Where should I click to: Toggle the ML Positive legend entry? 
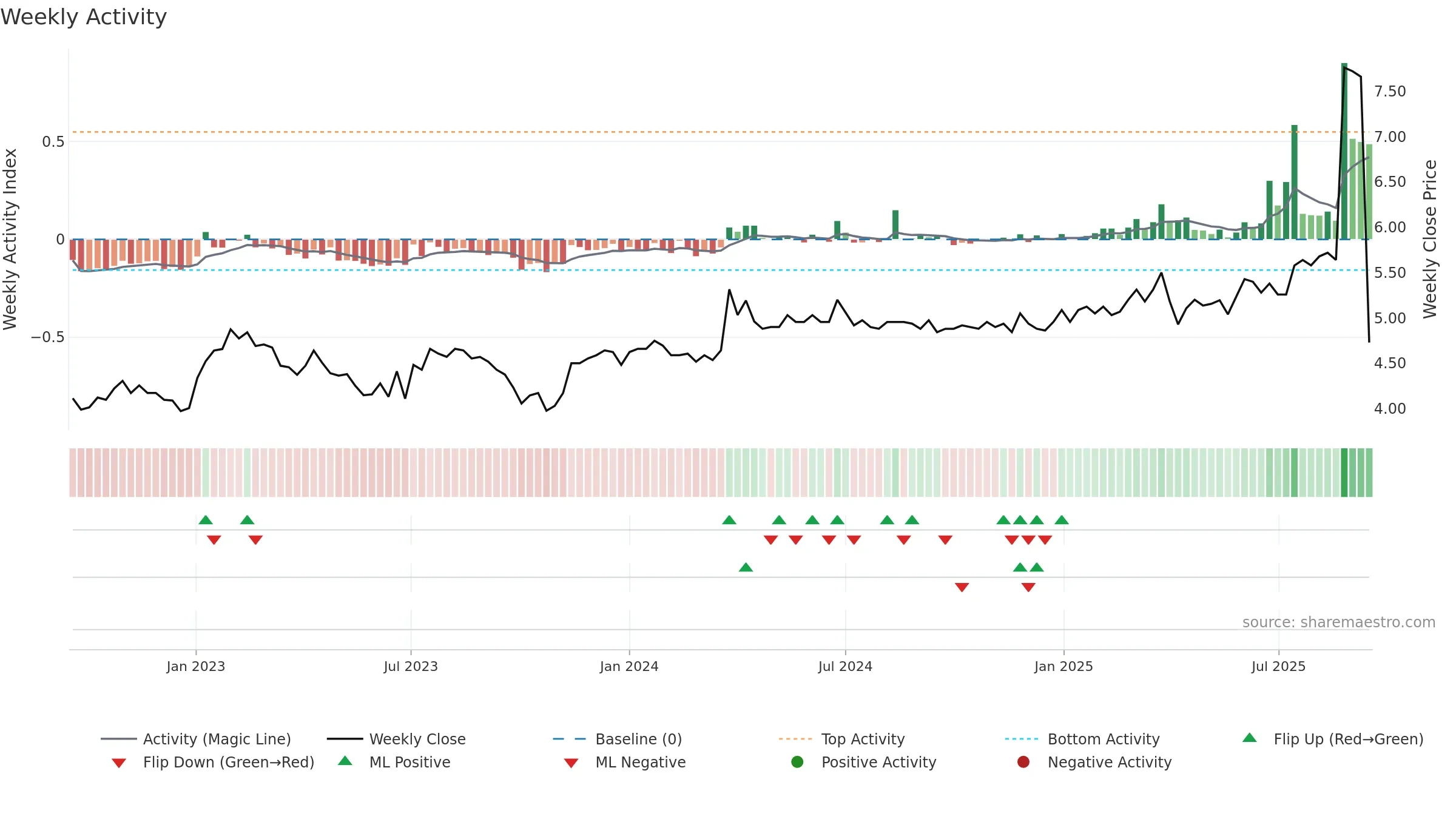click(x=394, y=762)
